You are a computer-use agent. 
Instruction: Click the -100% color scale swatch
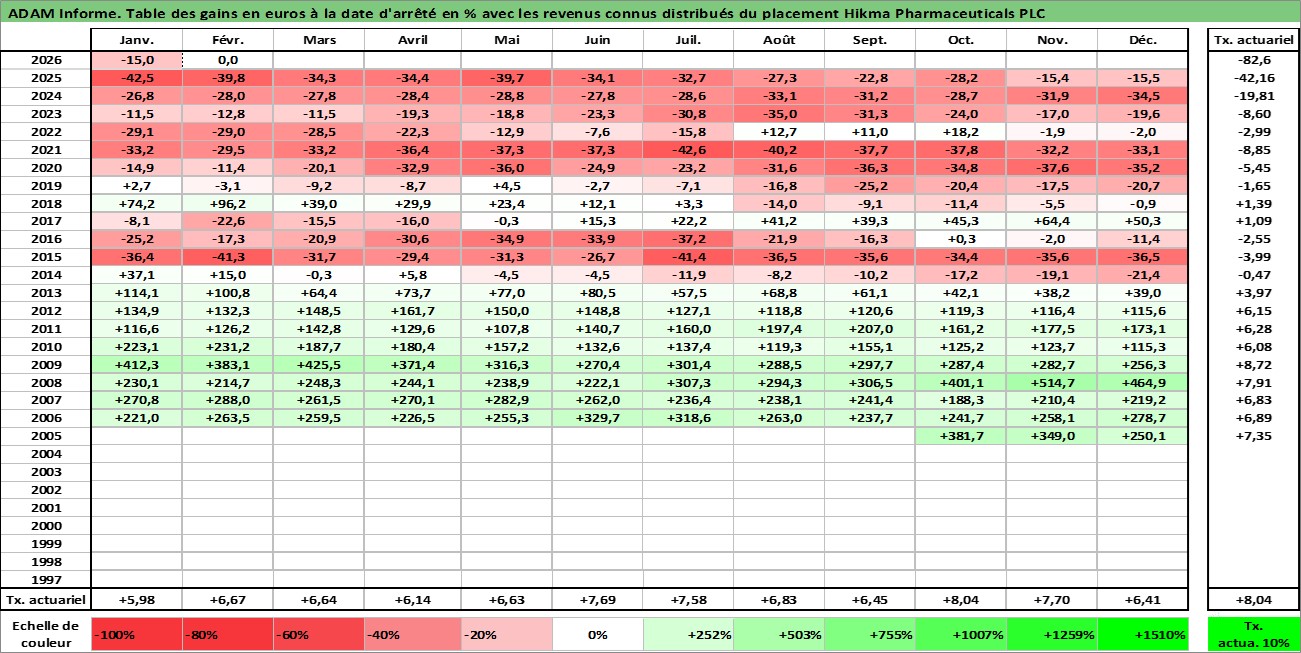[136, 634]
